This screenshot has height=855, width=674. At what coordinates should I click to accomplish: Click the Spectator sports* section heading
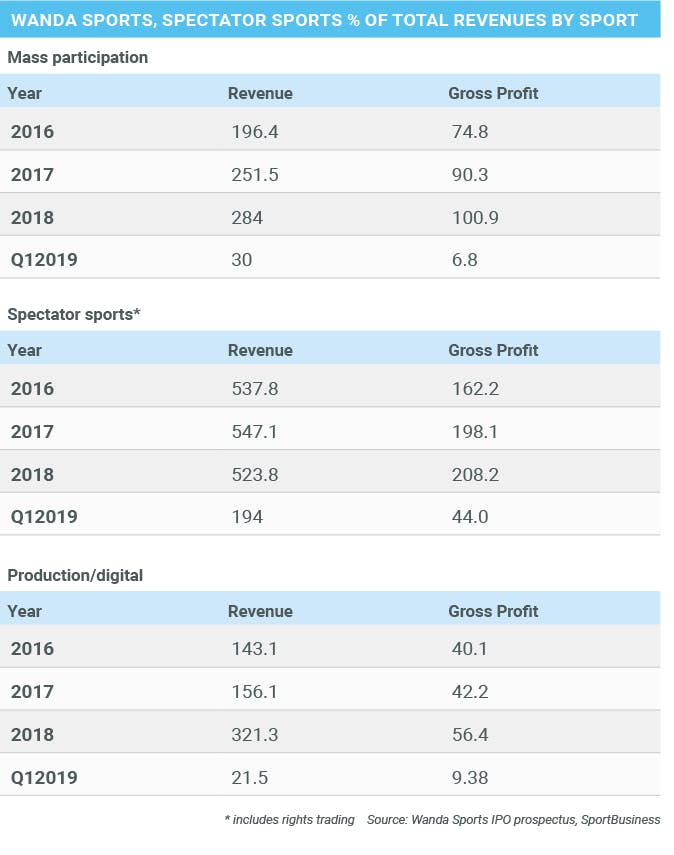(x=73, y=315)
